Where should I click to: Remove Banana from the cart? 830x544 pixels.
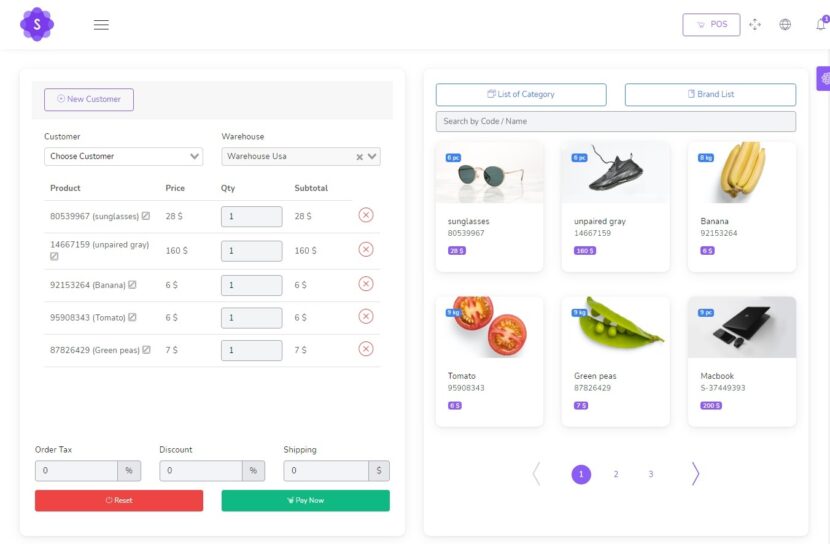[366, 284]
